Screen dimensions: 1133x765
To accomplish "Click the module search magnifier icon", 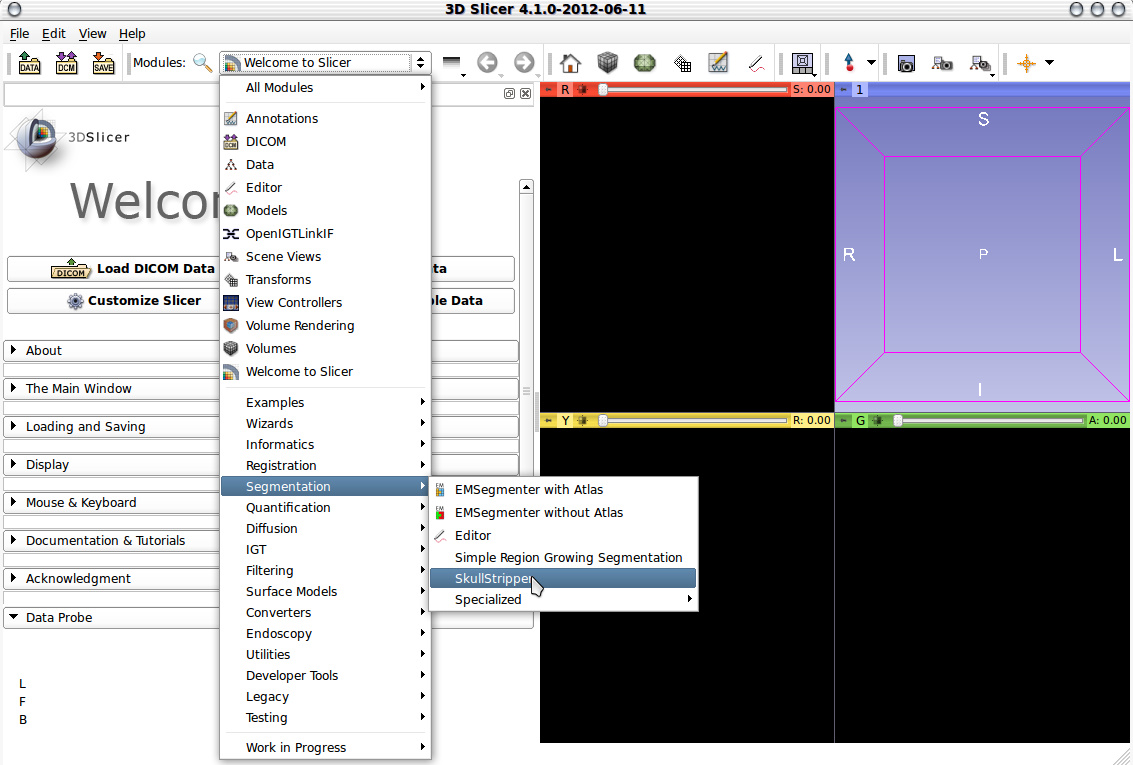I will coord(203,63).
